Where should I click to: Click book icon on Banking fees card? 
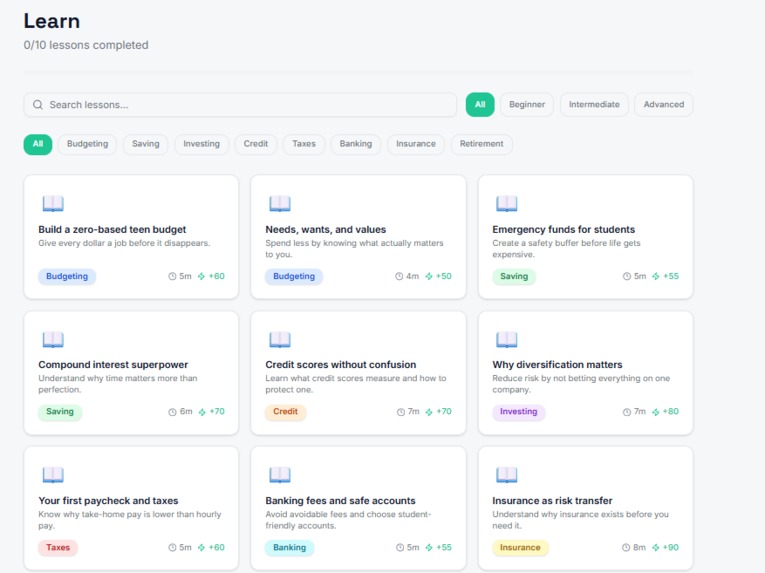280,474
